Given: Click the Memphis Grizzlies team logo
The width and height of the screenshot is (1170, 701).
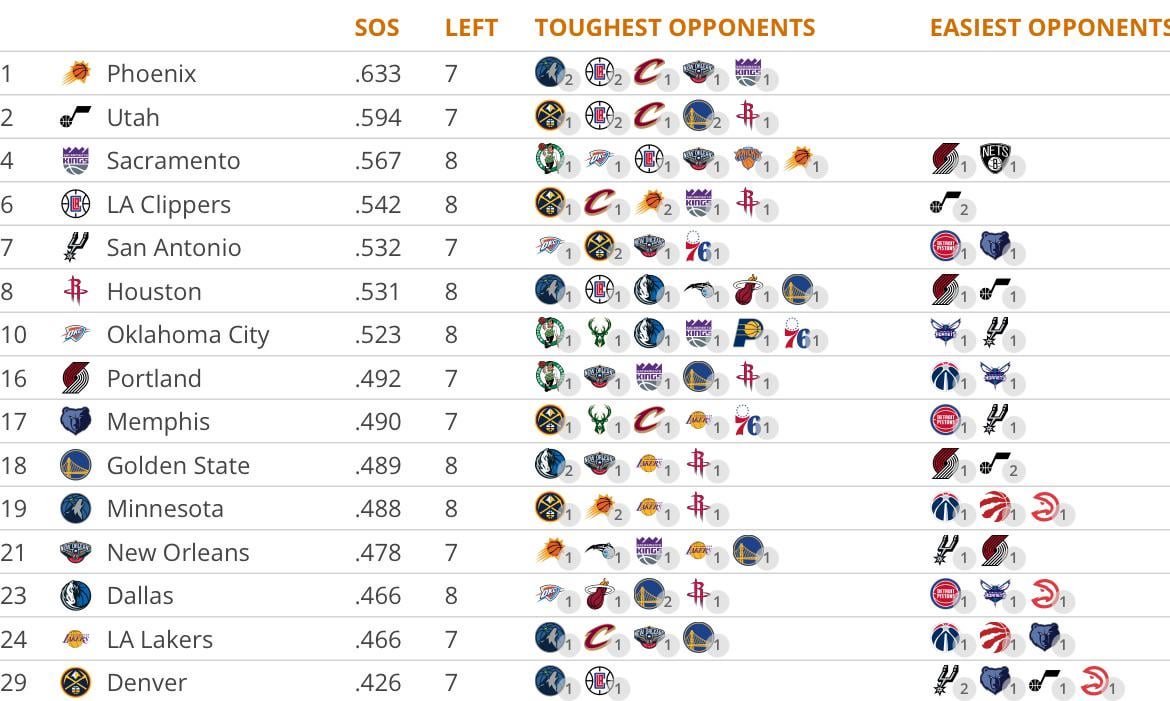Looking at the screenshot, I should tap(76, 422).
